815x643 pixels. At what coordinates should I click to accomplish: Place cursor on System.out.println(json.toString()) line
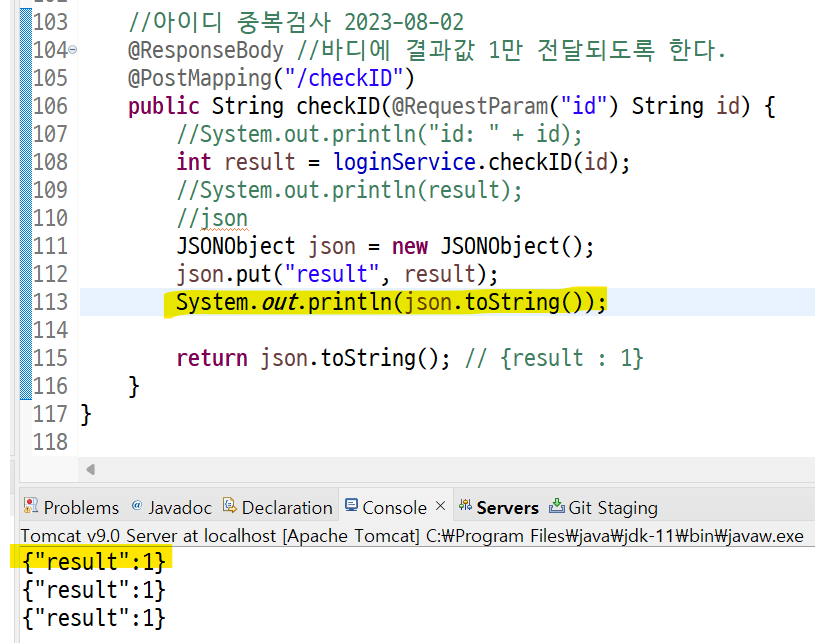tap(391, 302)
